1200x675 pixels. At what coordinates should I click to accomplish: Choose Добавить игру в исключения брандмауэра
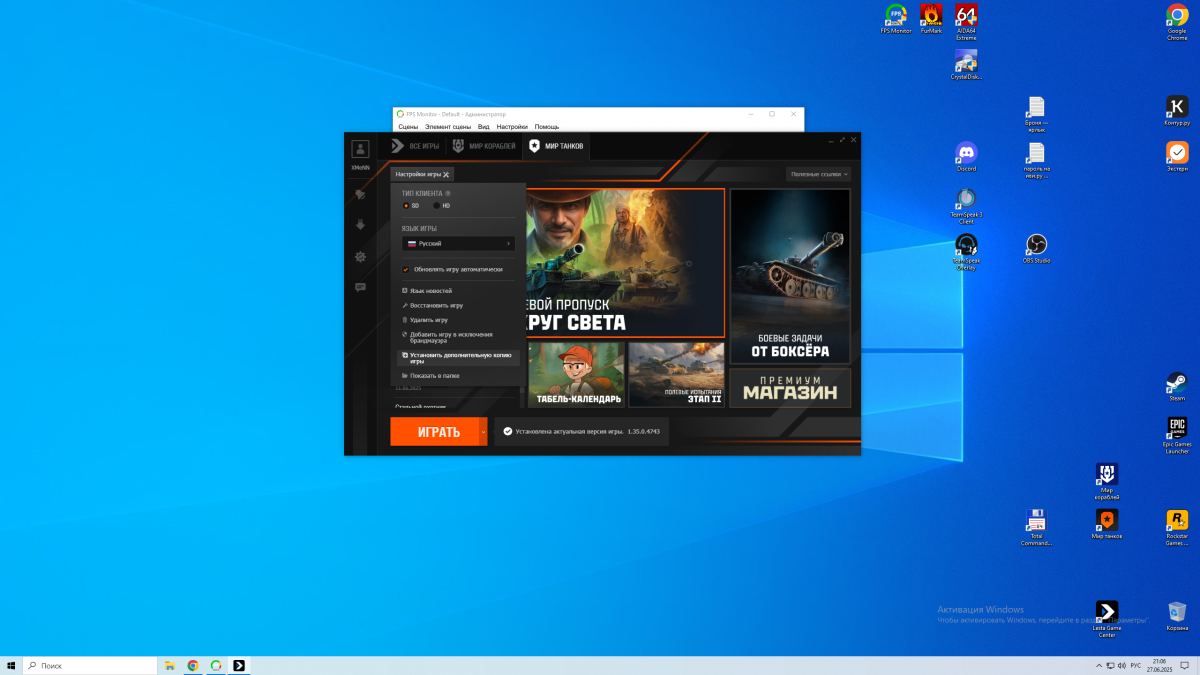coord(447,337)
